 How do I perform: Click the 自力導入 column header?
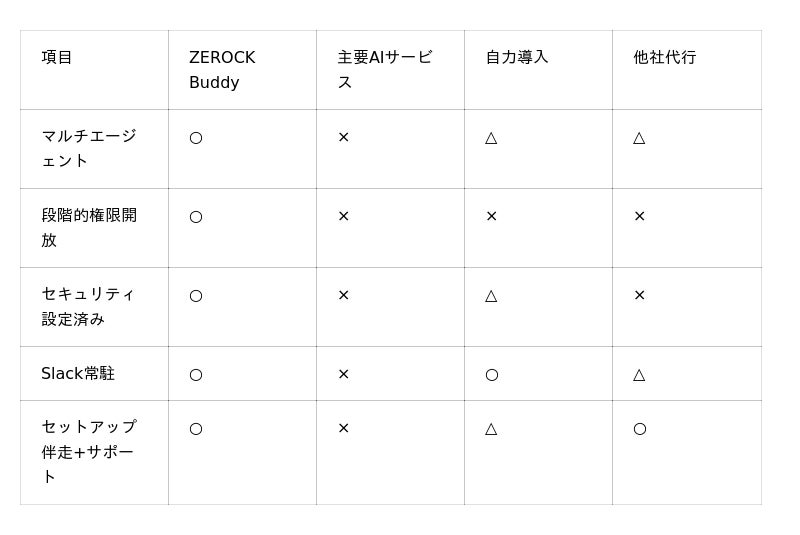pos(517,58)
